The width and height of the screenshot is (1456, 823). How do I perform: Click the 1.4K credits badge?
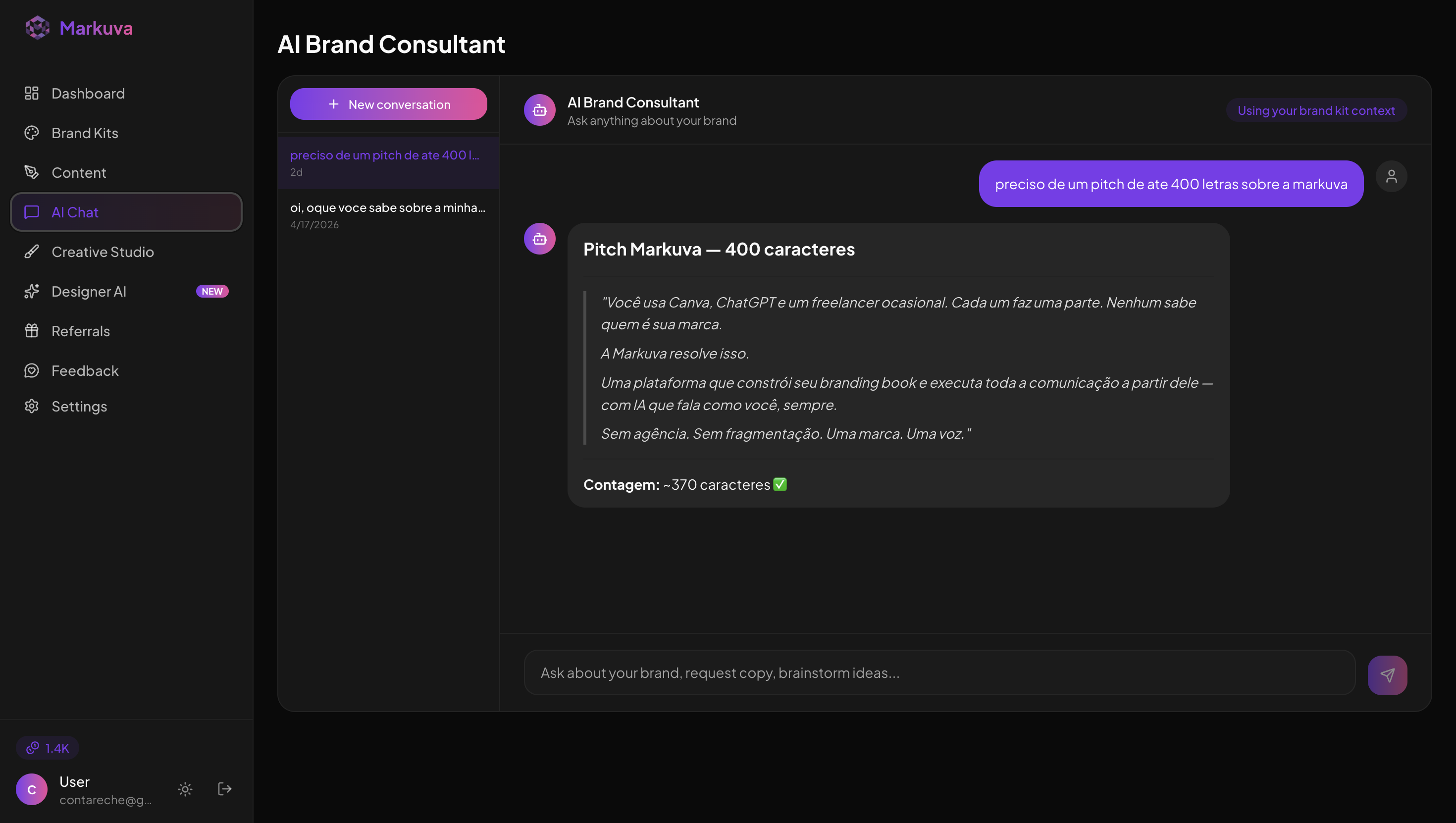(48, 748)
